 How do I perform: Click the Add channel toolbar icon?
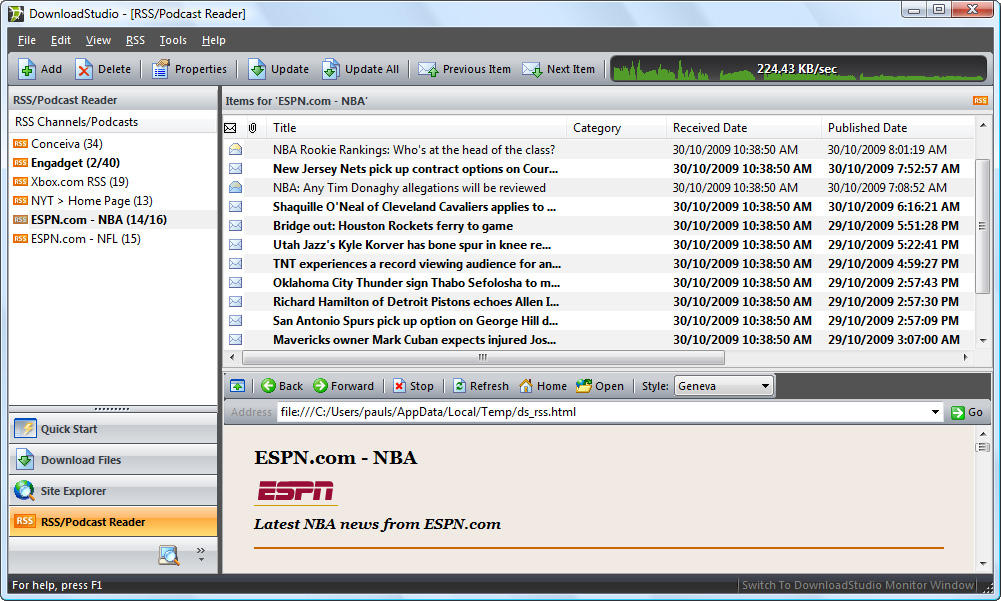[27, 69]
